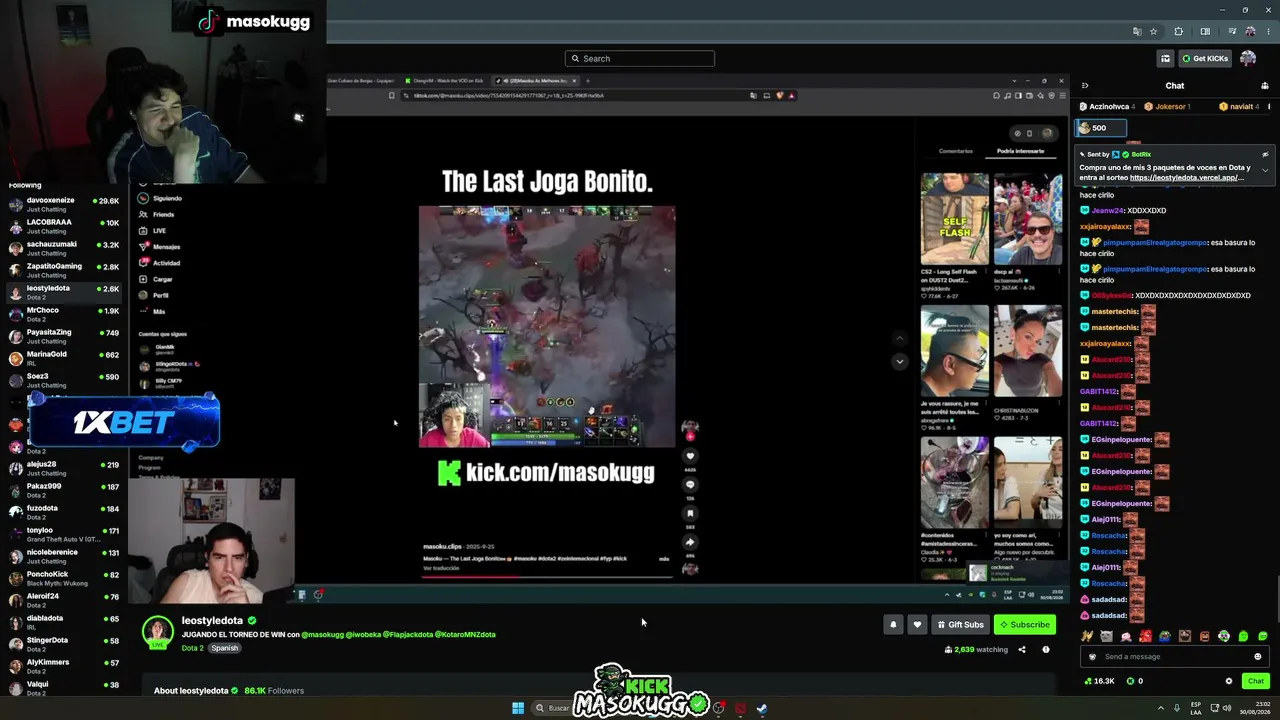Open the Dota 2 category link
This screenshot has height=720, width=1280.
193,648
